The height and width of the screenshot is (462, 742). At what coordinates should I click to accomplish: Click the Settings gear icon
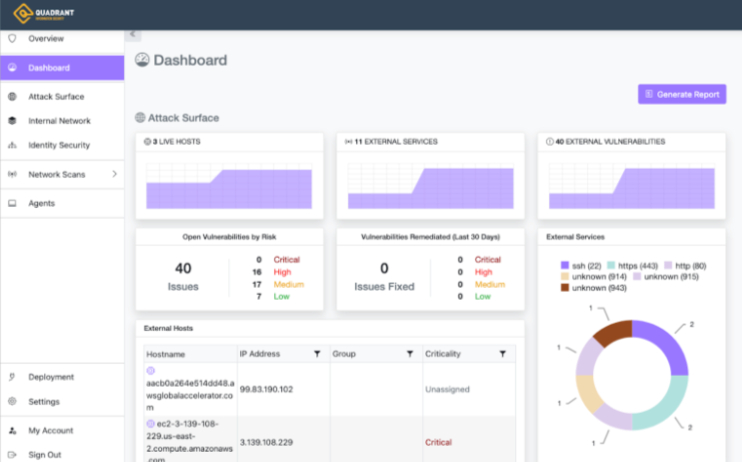pos(12,402)
